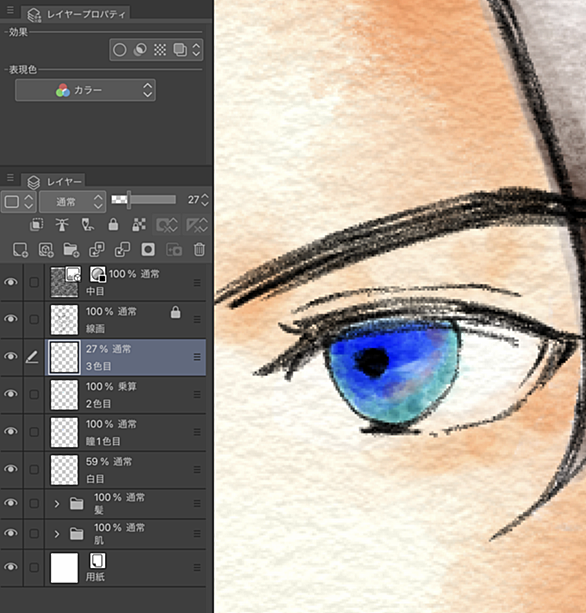Select the 中目 layer thumbnail
The height and width of the screenshot is (613, 586).
point(65,282)
